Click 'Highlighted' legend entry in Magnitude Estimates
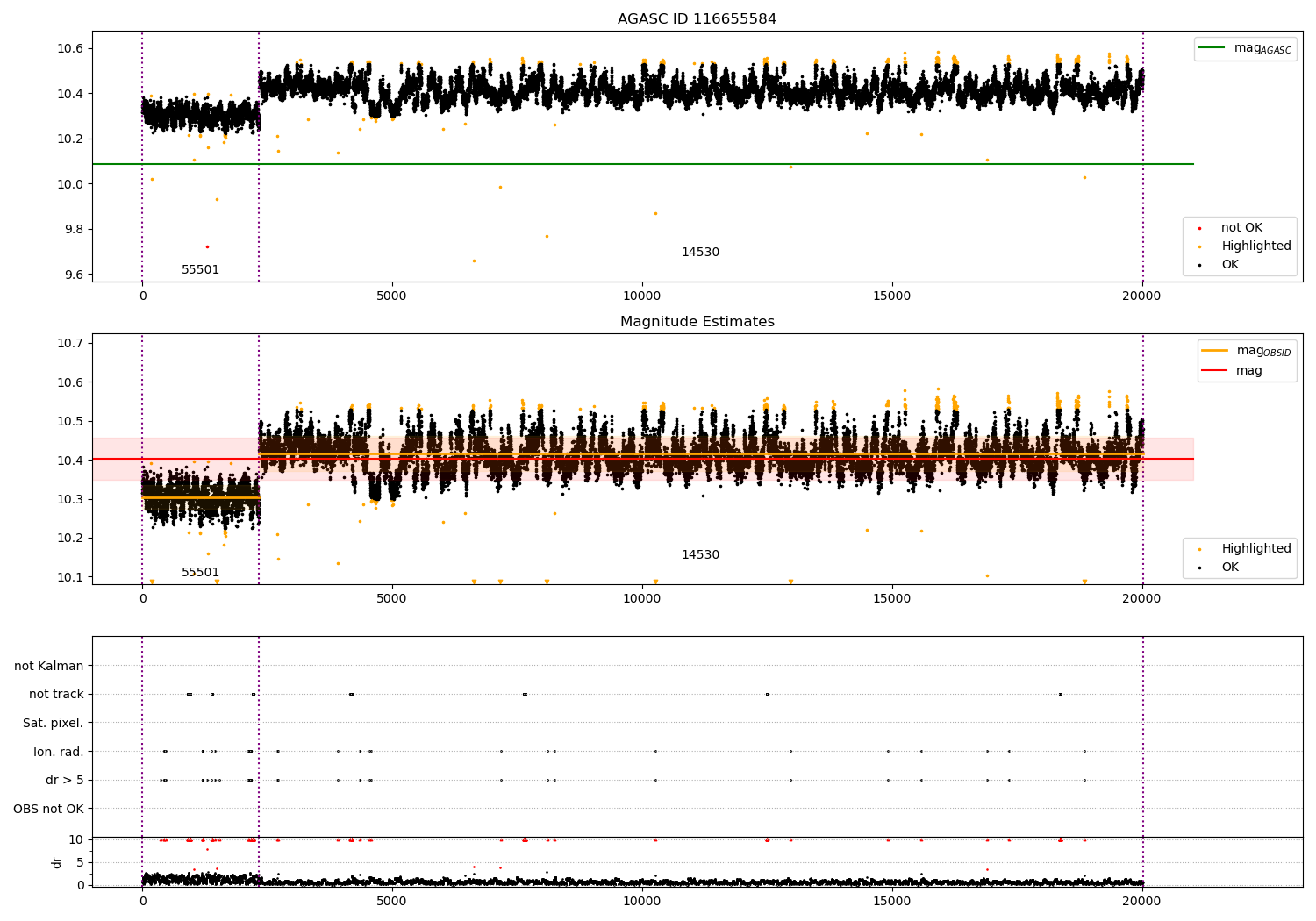This screenshot has width=1316, height=921. pyautogui.click(x=1255, y=549)
